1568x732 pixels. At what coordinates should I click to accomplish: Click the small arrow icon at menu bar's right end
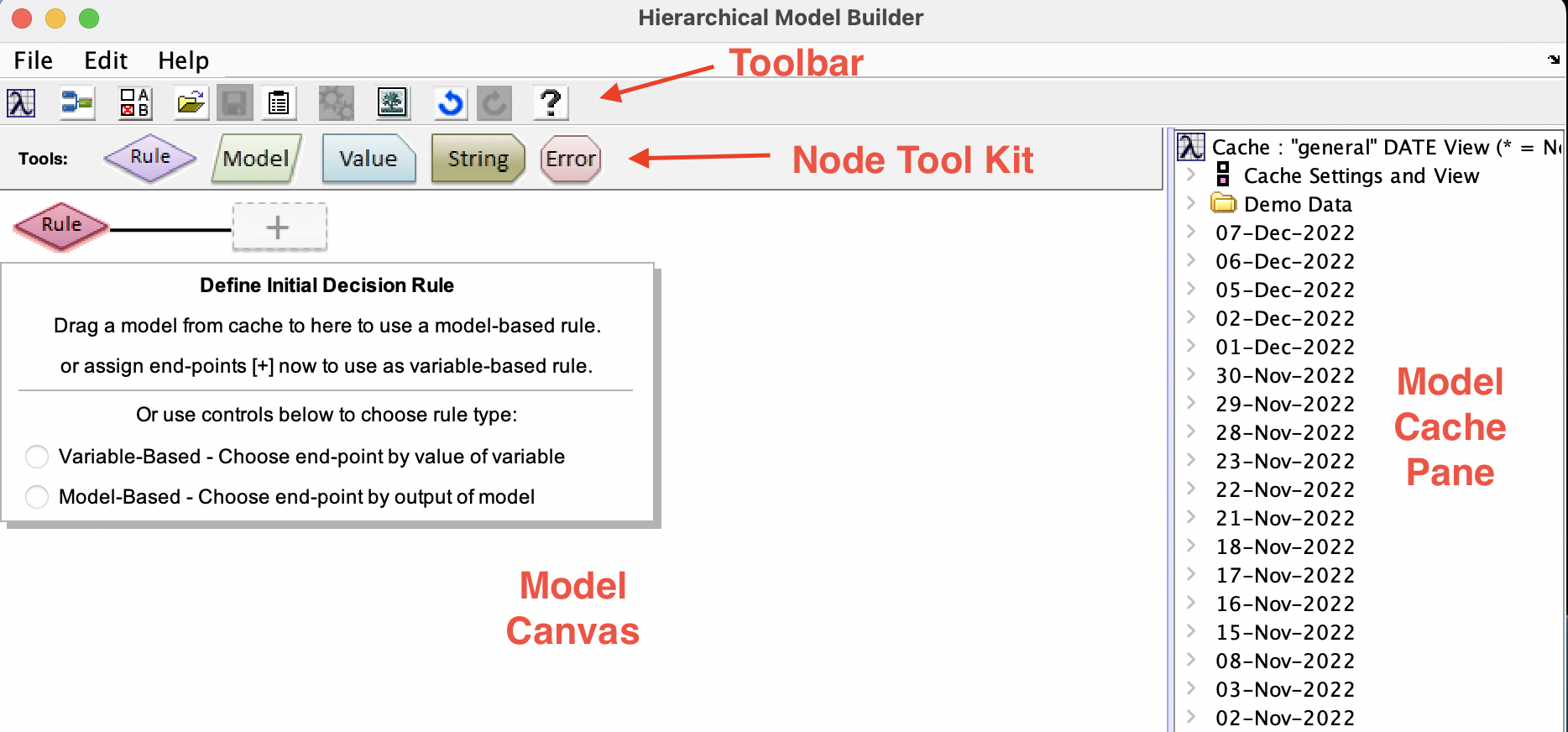coord(1554,60)
